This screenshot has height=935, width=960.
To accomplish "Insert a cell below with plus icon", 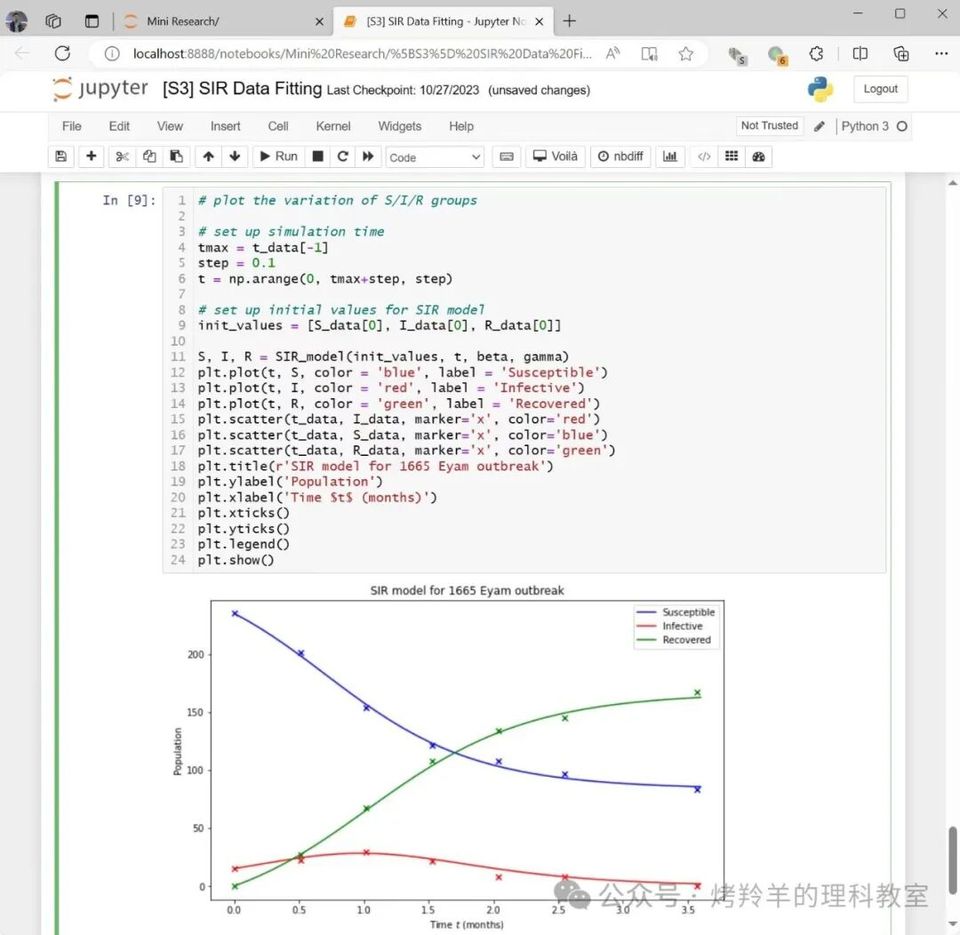I will tap(91, 157).
